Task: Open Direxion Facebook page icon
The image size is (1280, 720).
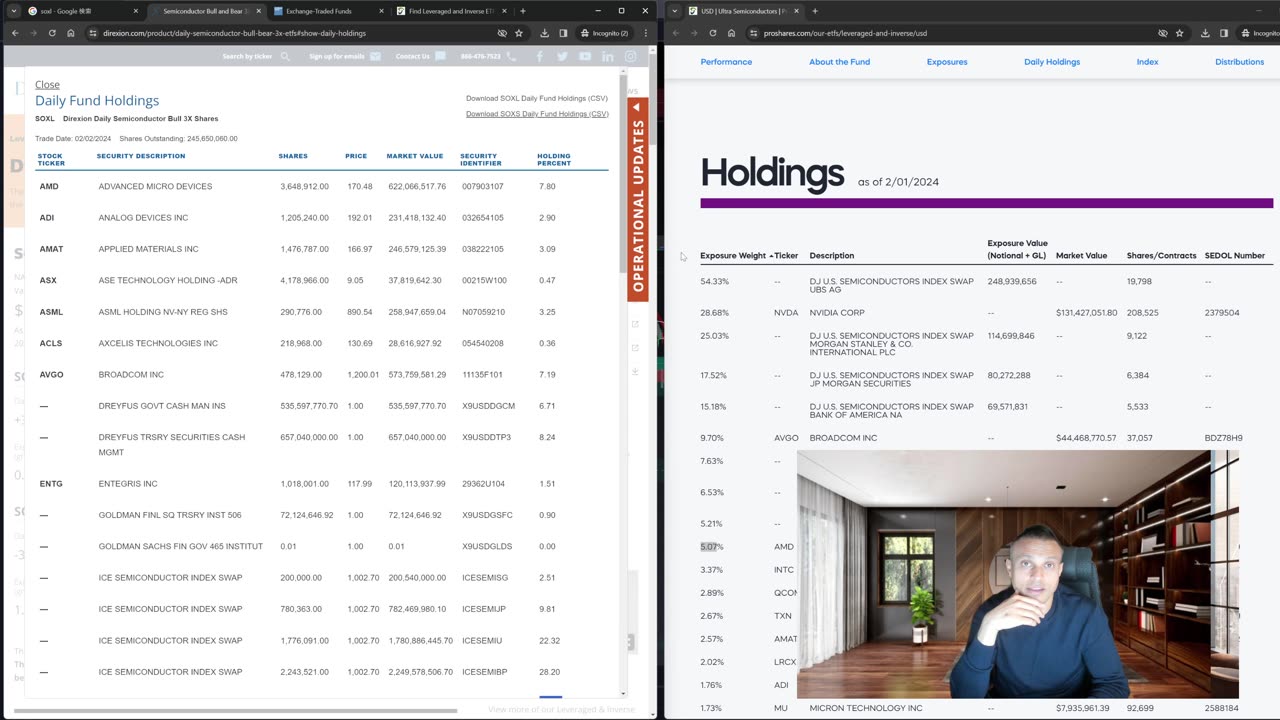Action: pyautogui.click(x=540, y=56)
